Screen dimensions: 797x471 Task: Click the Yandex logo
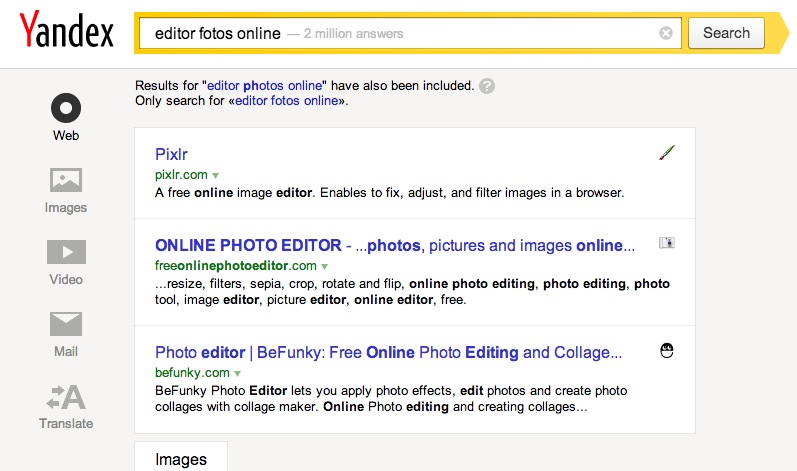point(66,33)
